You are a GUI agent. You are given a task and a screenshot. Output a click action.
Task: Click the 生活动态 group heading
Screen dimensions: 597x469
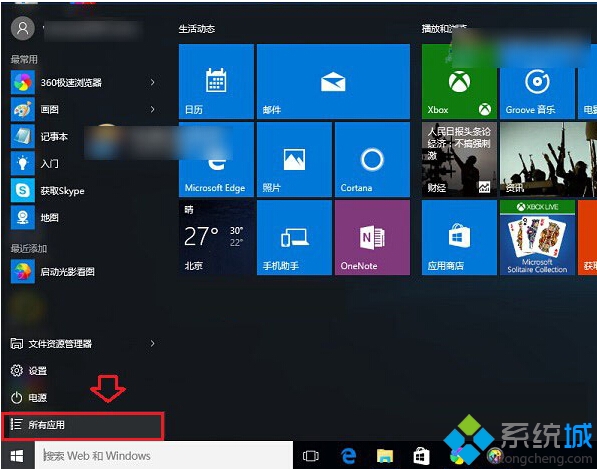click(x=197, y=29)
